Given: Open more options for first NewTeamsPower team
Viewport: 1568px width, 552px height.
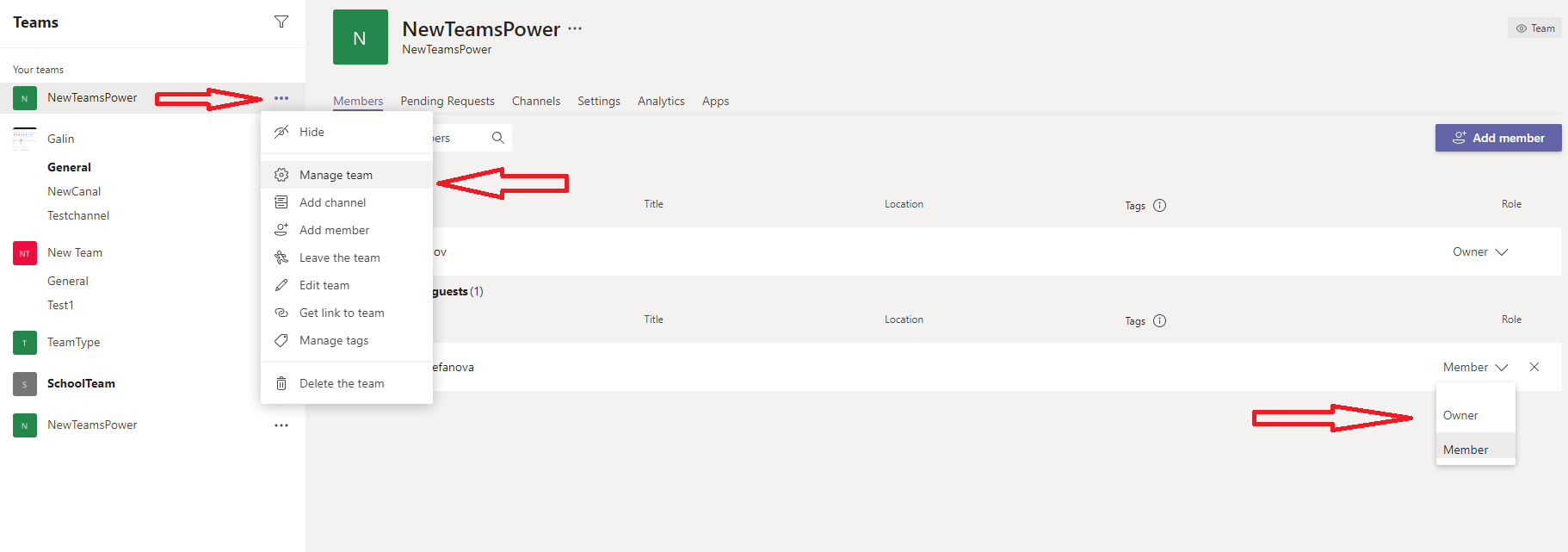Looking at the screenshot, I should [281, 98].
